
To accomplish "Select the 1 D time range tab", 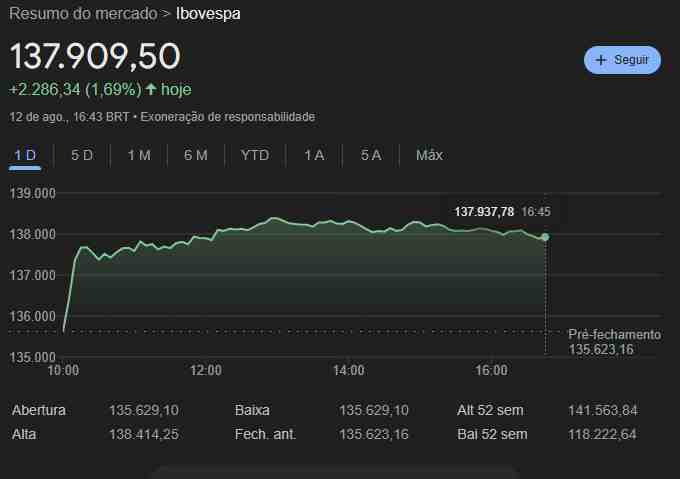I will [x=25, y=155].
